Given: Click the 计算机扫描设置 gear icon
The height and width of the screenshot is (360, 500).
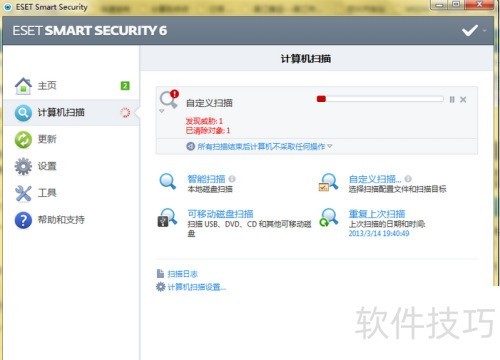Looking at the screenshot, I should tap(161, 287).
